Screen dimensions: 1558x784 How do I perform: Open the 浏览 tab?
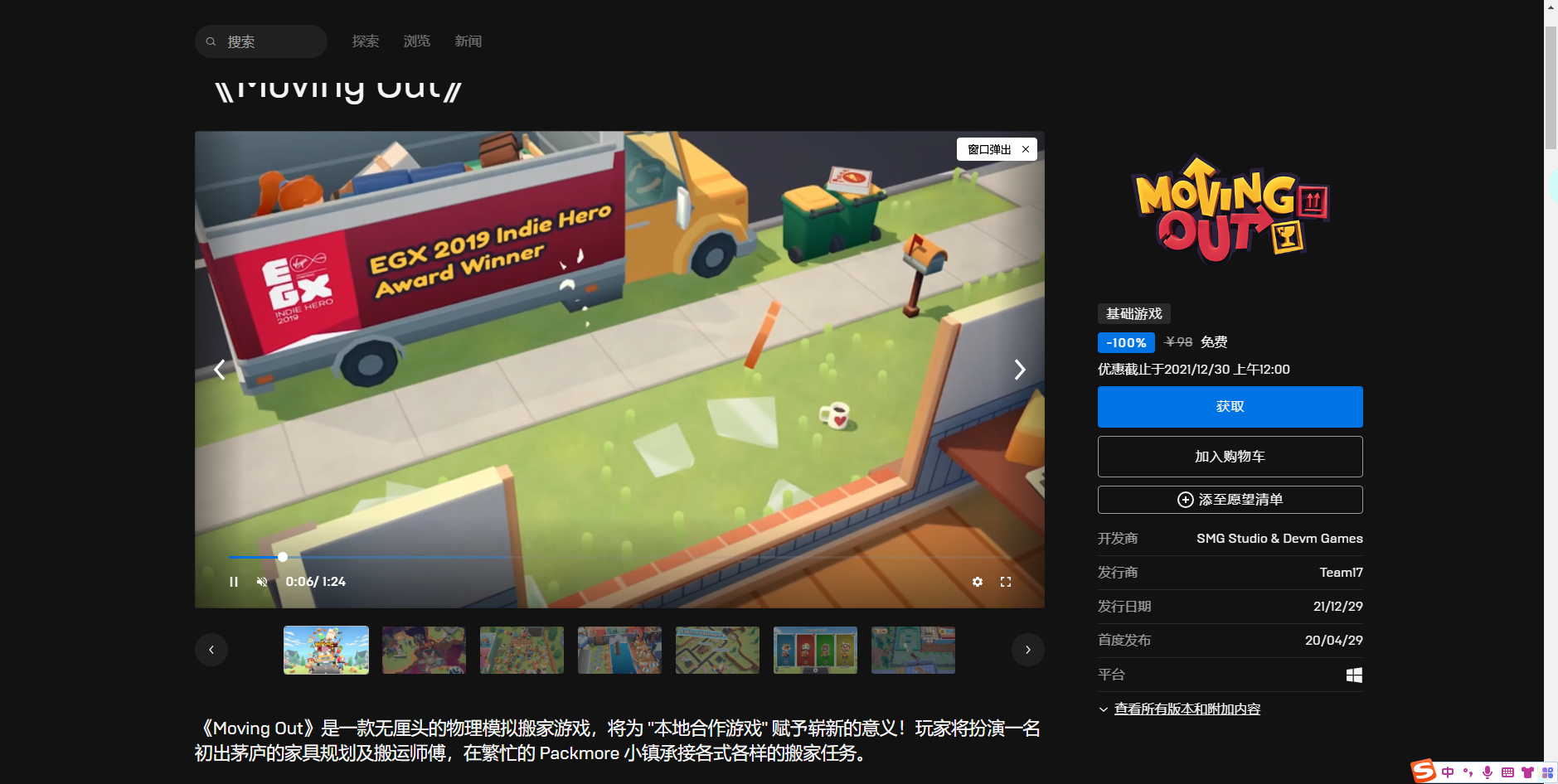coord(417,41)
